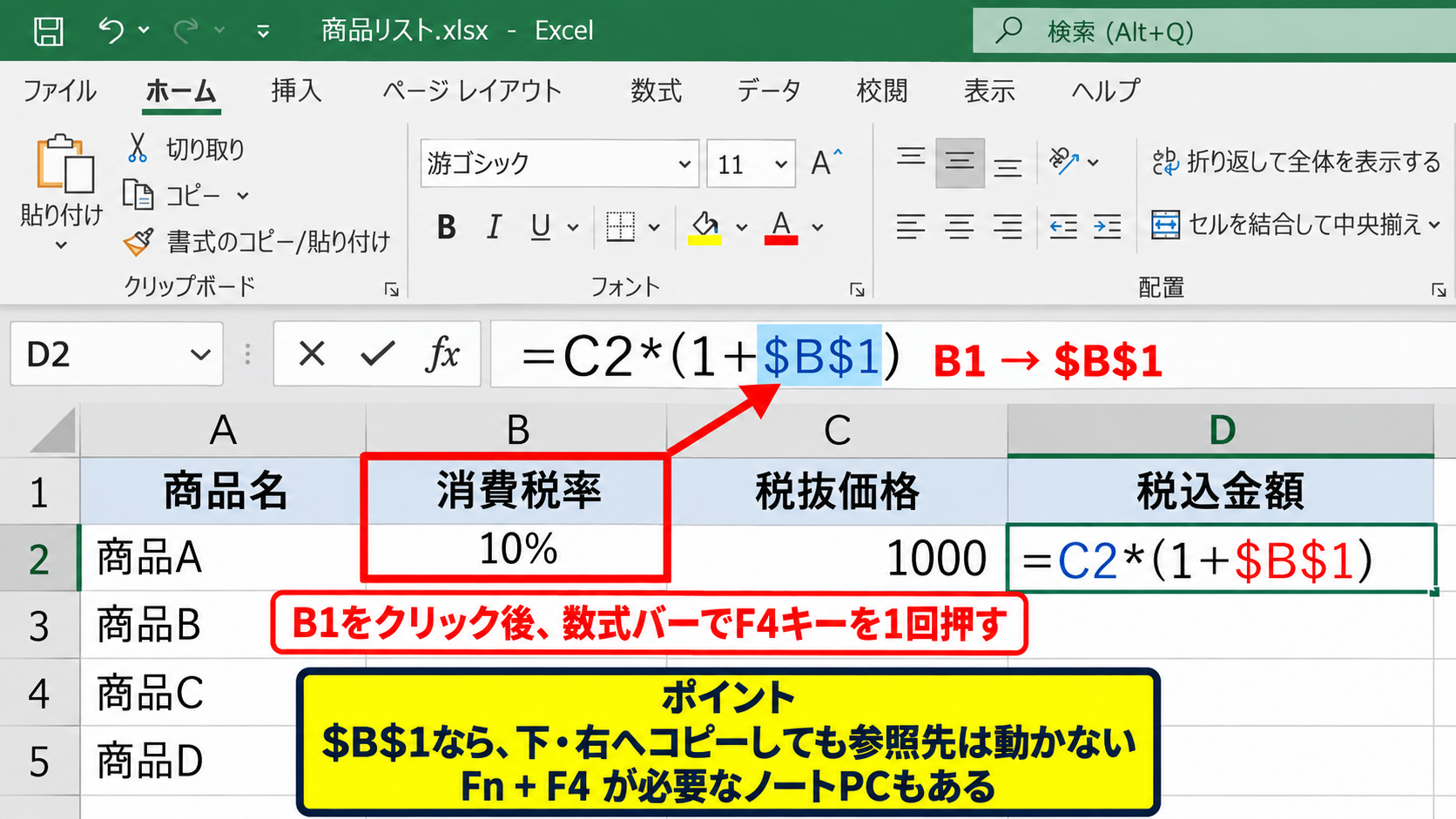Toggle middle vertical alignment
1456x819 pixels.
point(960,162)
